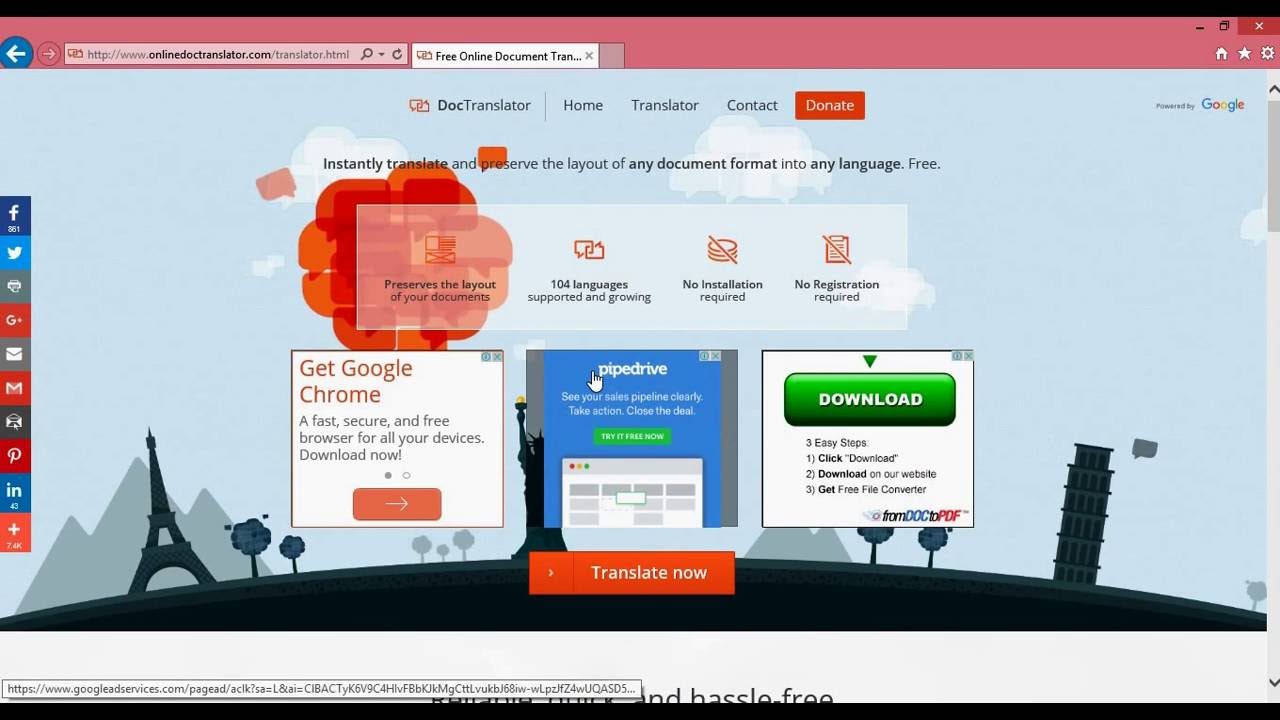Click the No Installation icon
1280x720 pixels.
[x=722, y=249]
